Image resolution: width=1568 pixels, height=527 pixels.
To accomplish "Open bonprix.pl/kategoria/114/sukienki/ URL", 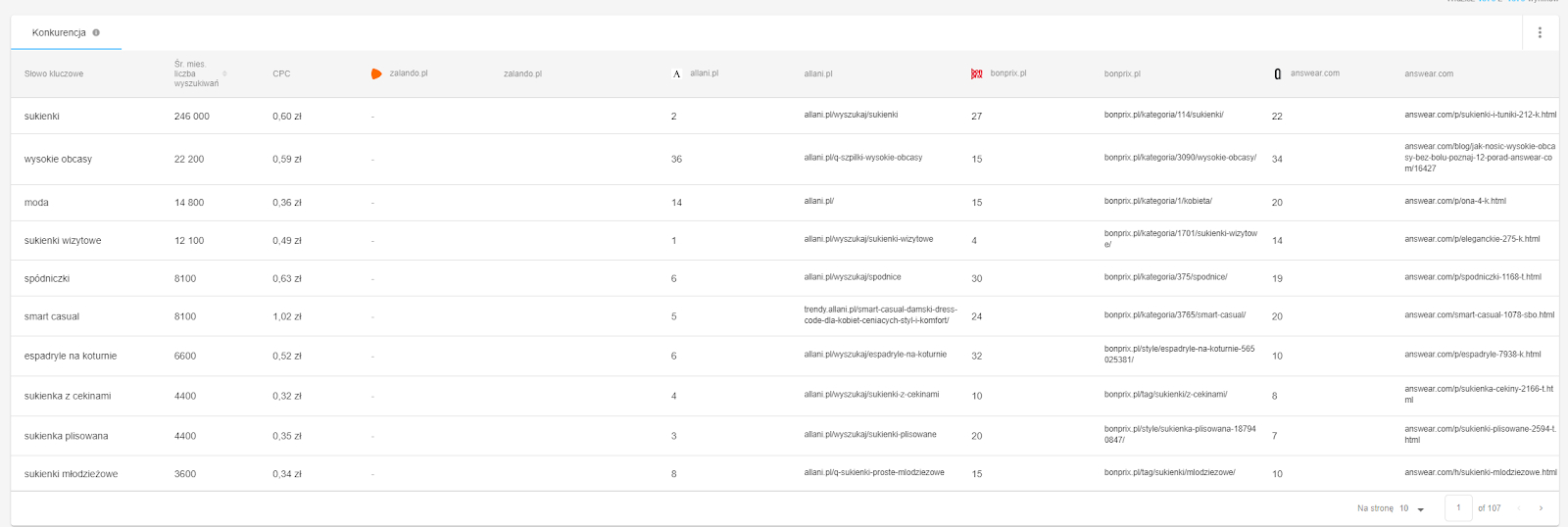I will 1163,115.
